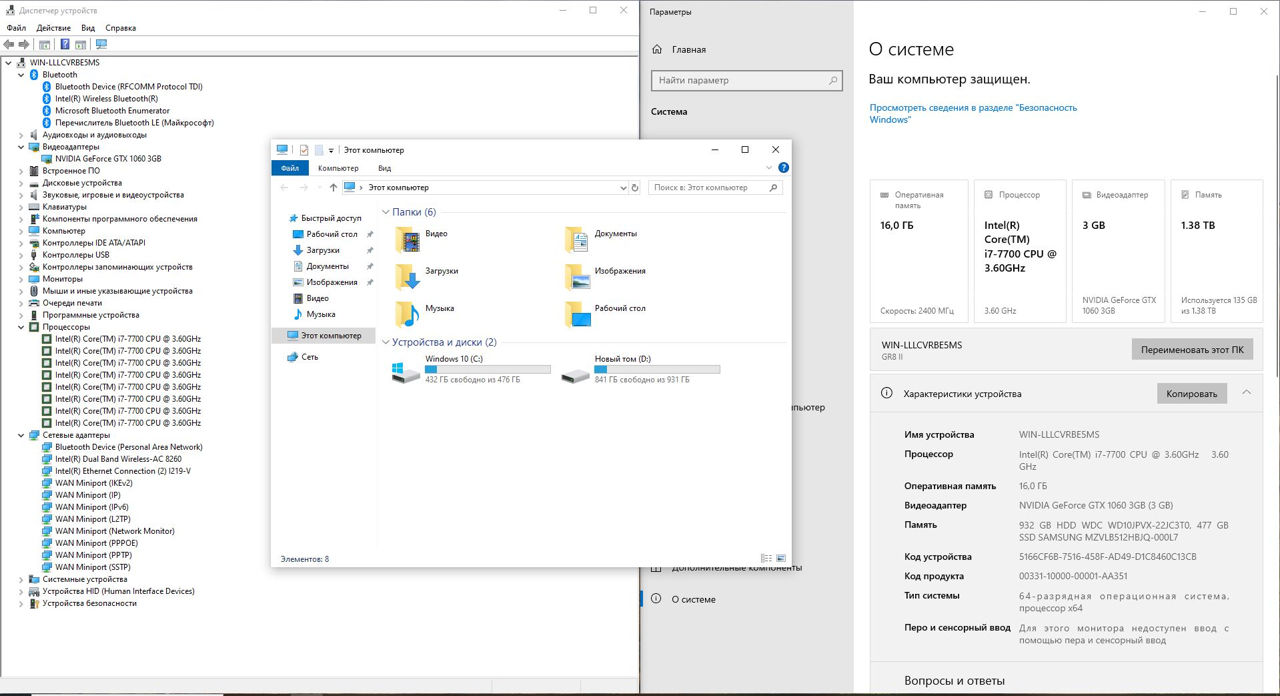The height and width of the screenshot is (696, 1280).
Task: Open the Windows 10 (C:) drive
Action: click(x=407, y=373)
